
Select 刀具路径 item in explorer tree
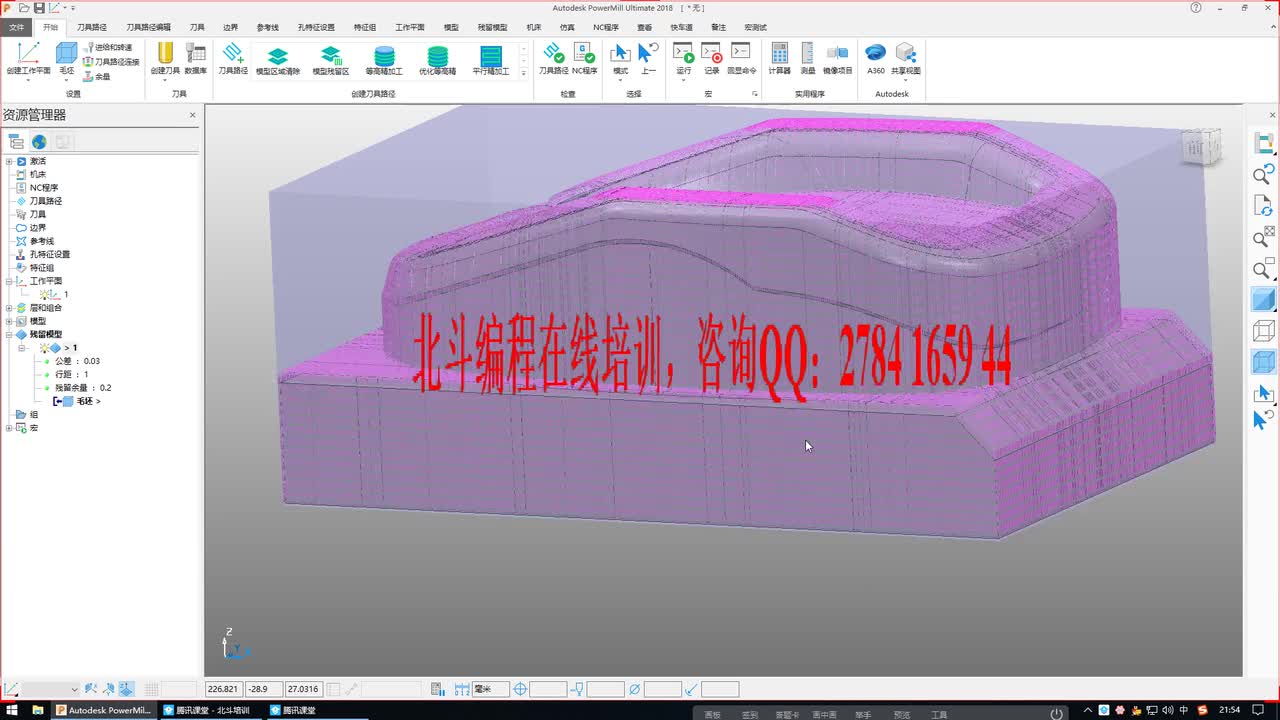(x=45, y=201)
